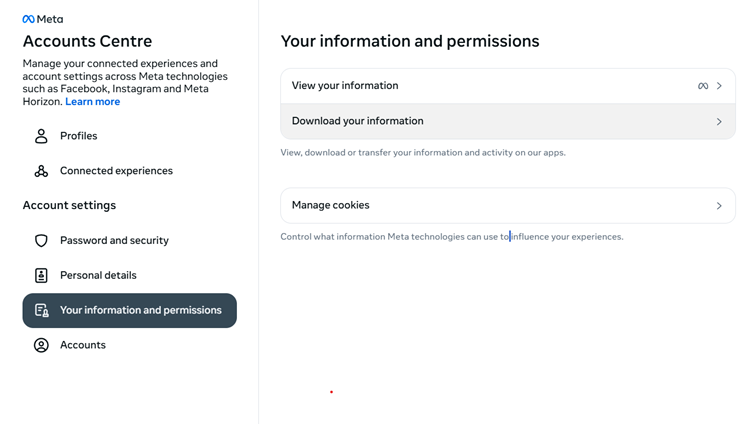Click the Accounts circle-person icon
This screenshot has width=752, height=424.
pyautogui.click(x=41, y=345)
